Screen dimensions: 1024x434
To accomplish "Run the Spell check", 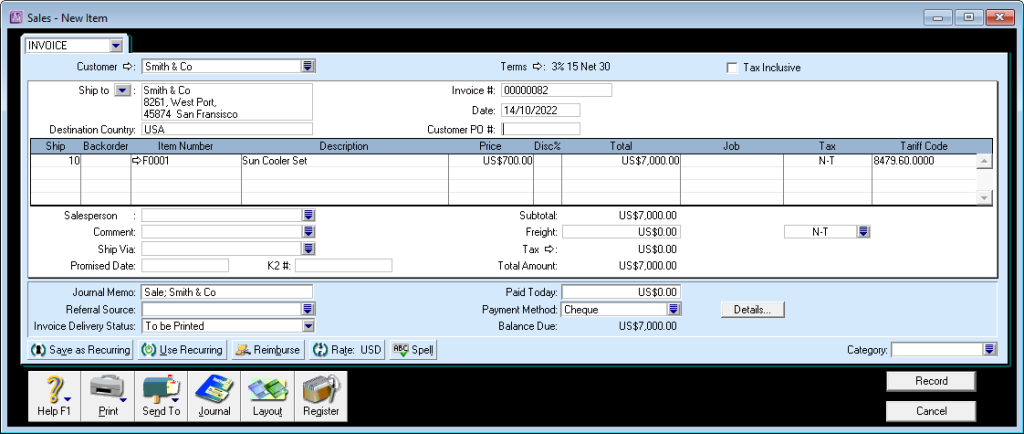I will 412,350.
